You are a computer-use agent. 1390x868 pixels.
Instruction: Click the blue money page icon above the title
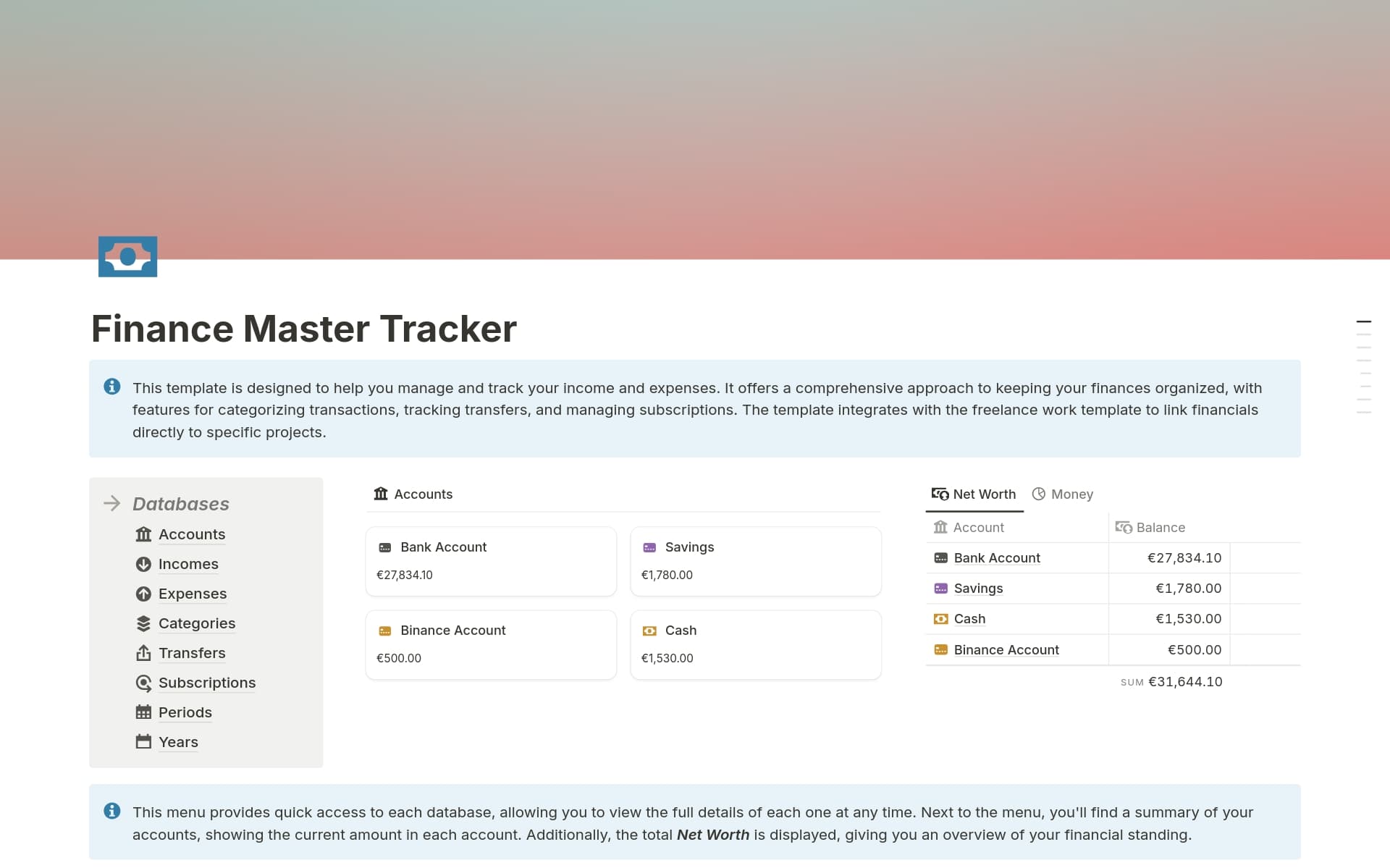click(128, 256)
